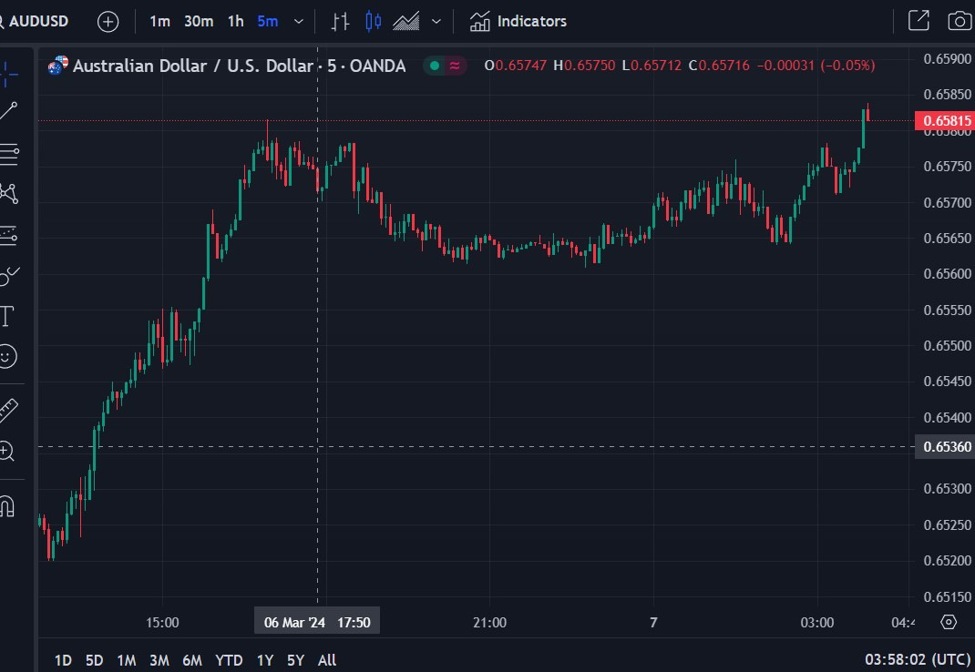Viewport: 975px width, 672px height.
Task: Switch to the 30m timeframe
Action: tap(198, 21)
